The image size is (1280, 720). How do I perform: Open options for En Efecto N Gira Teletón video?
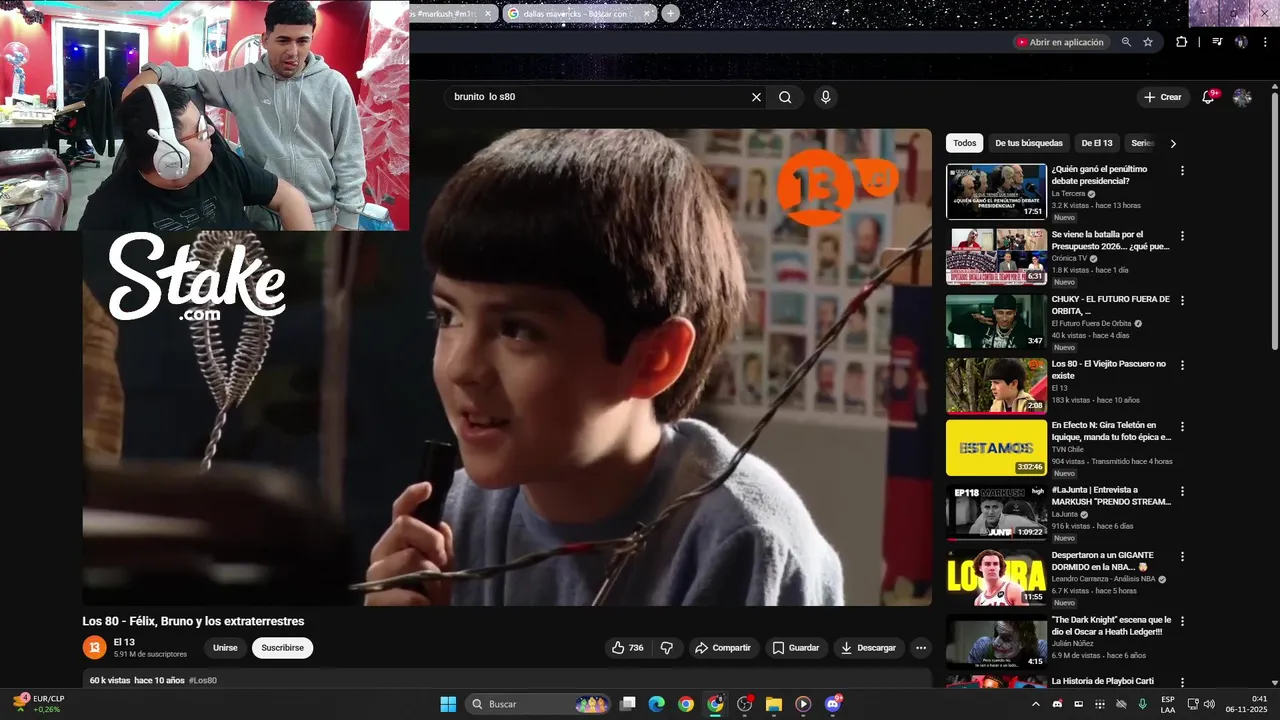(x=1182, y=427)
